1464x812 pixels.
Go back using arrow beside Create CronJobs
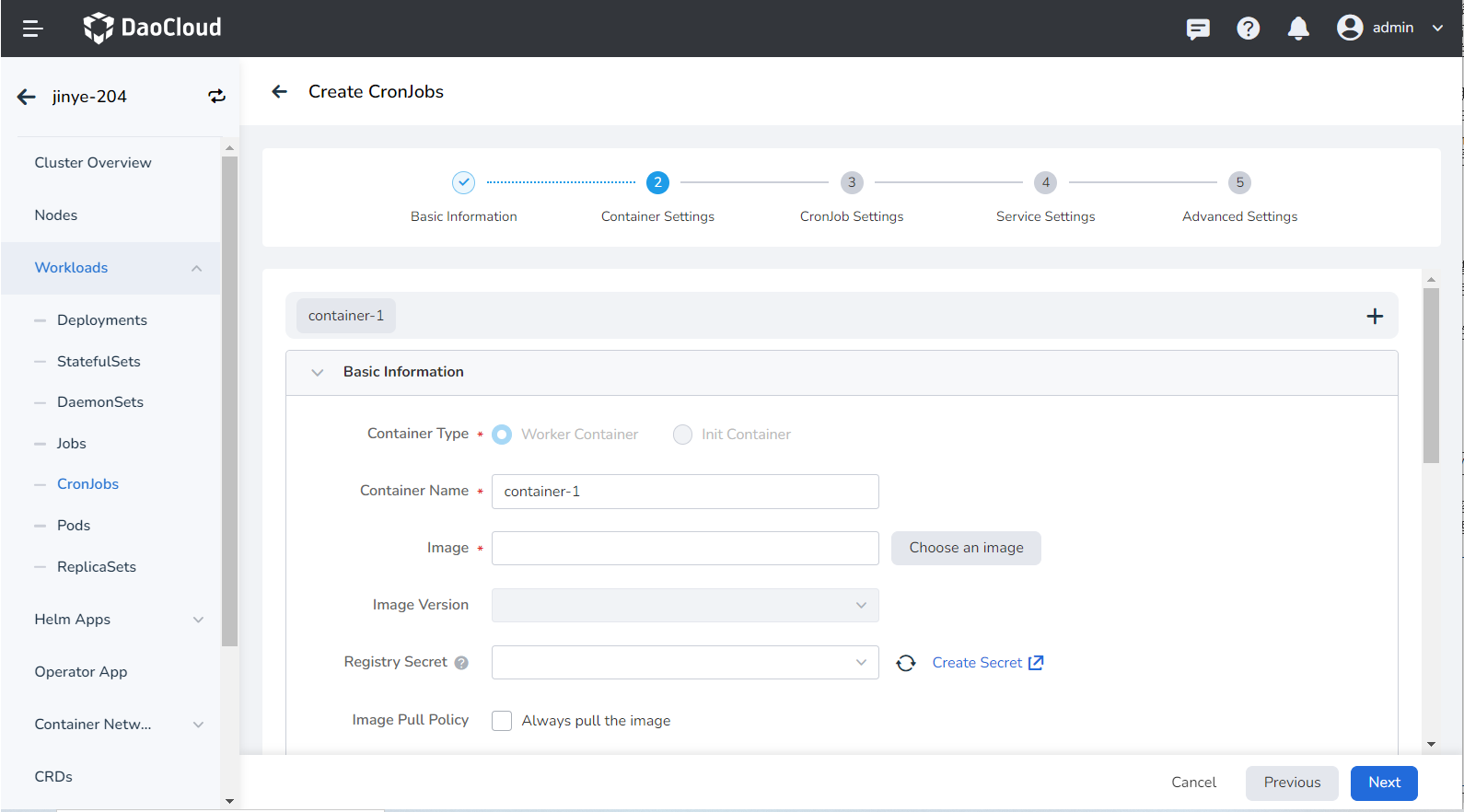pyautogui.click(x=280, y=91)
